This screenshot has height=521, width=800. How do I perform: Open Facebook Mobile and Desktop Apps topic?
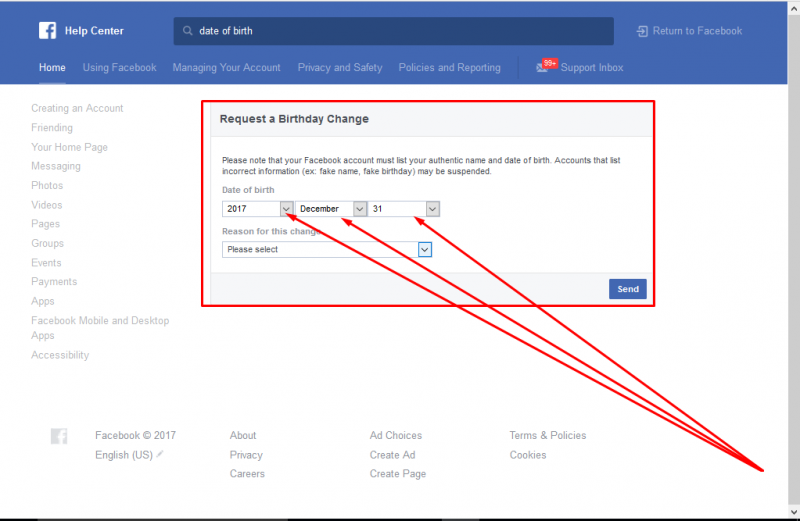[x=100, y=328]
